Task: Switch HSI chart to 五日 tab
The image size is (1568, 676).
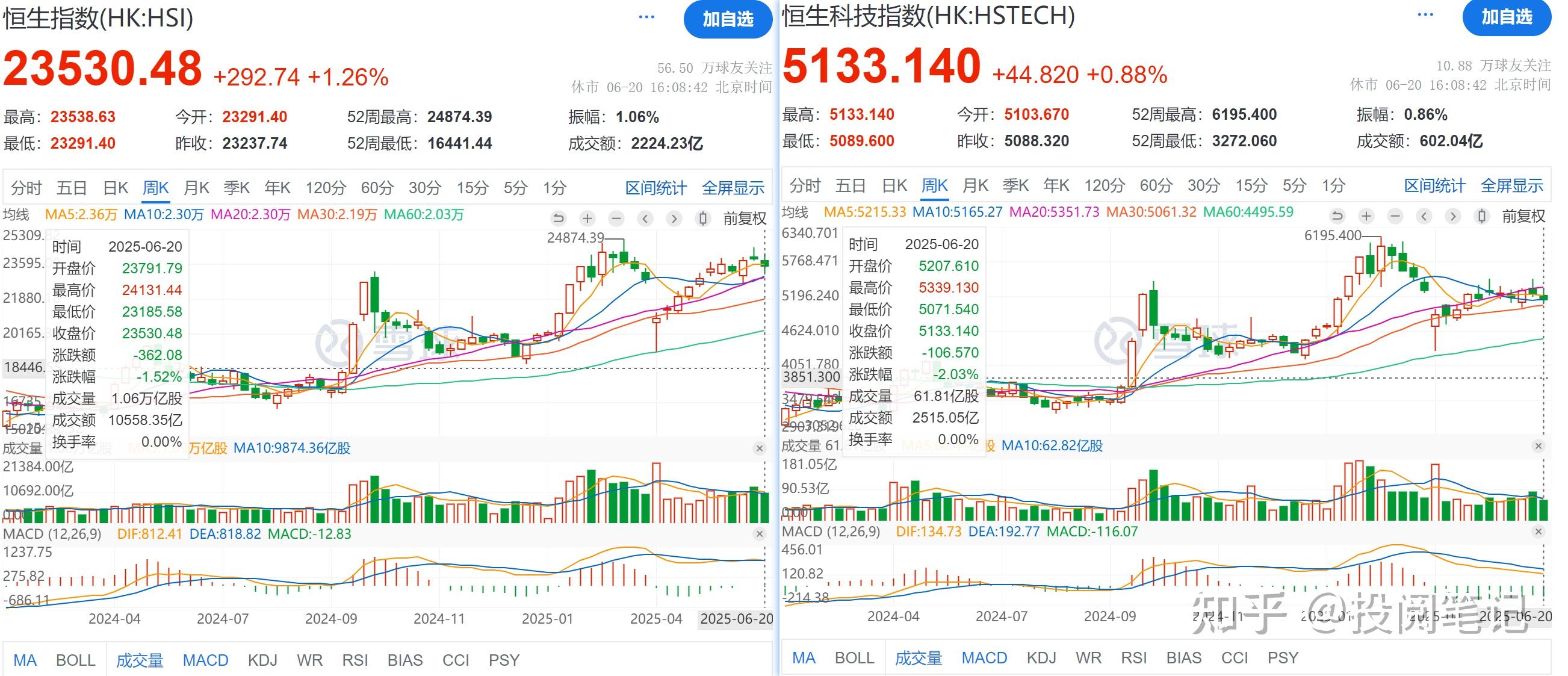Action: pyautogui.click(x=72, y=188)
